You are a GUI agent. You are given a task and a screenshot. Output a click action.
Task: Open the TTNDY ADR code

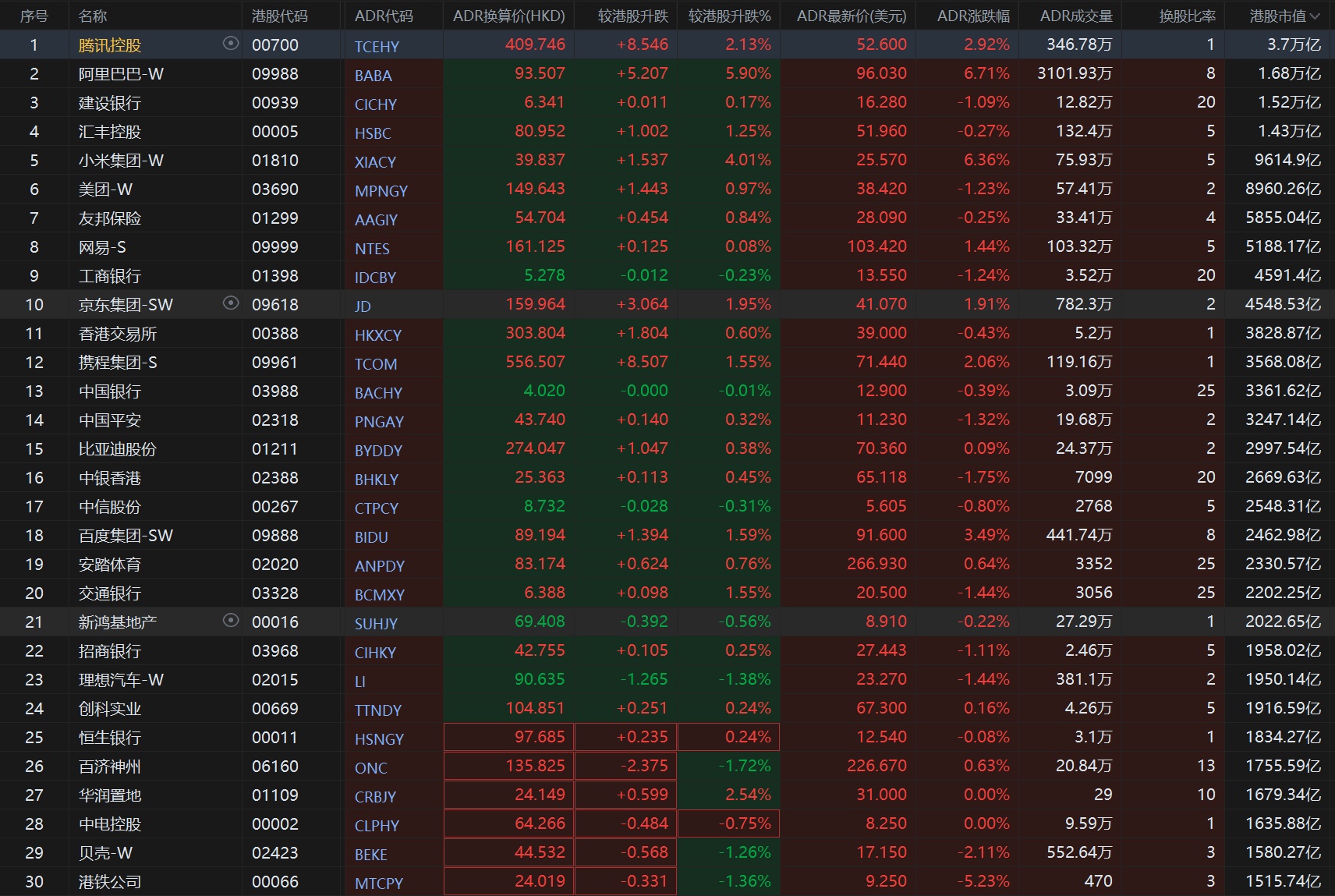click(378, 710)
